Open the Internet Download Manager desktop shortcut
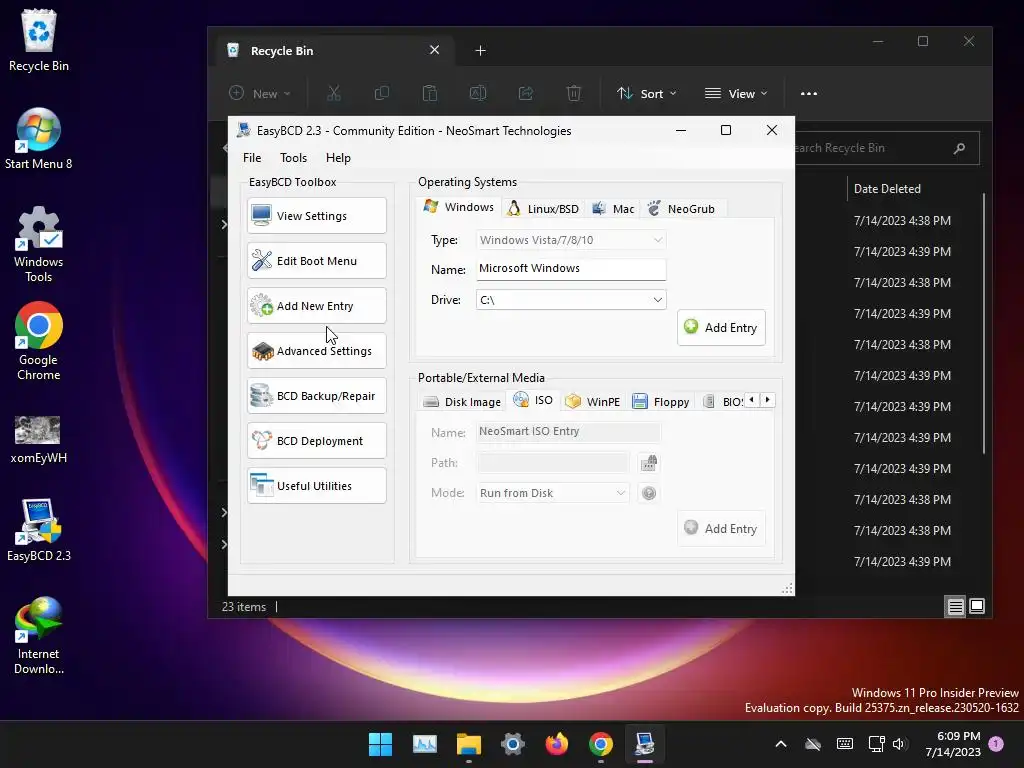1024x768 pixels. 39,635
